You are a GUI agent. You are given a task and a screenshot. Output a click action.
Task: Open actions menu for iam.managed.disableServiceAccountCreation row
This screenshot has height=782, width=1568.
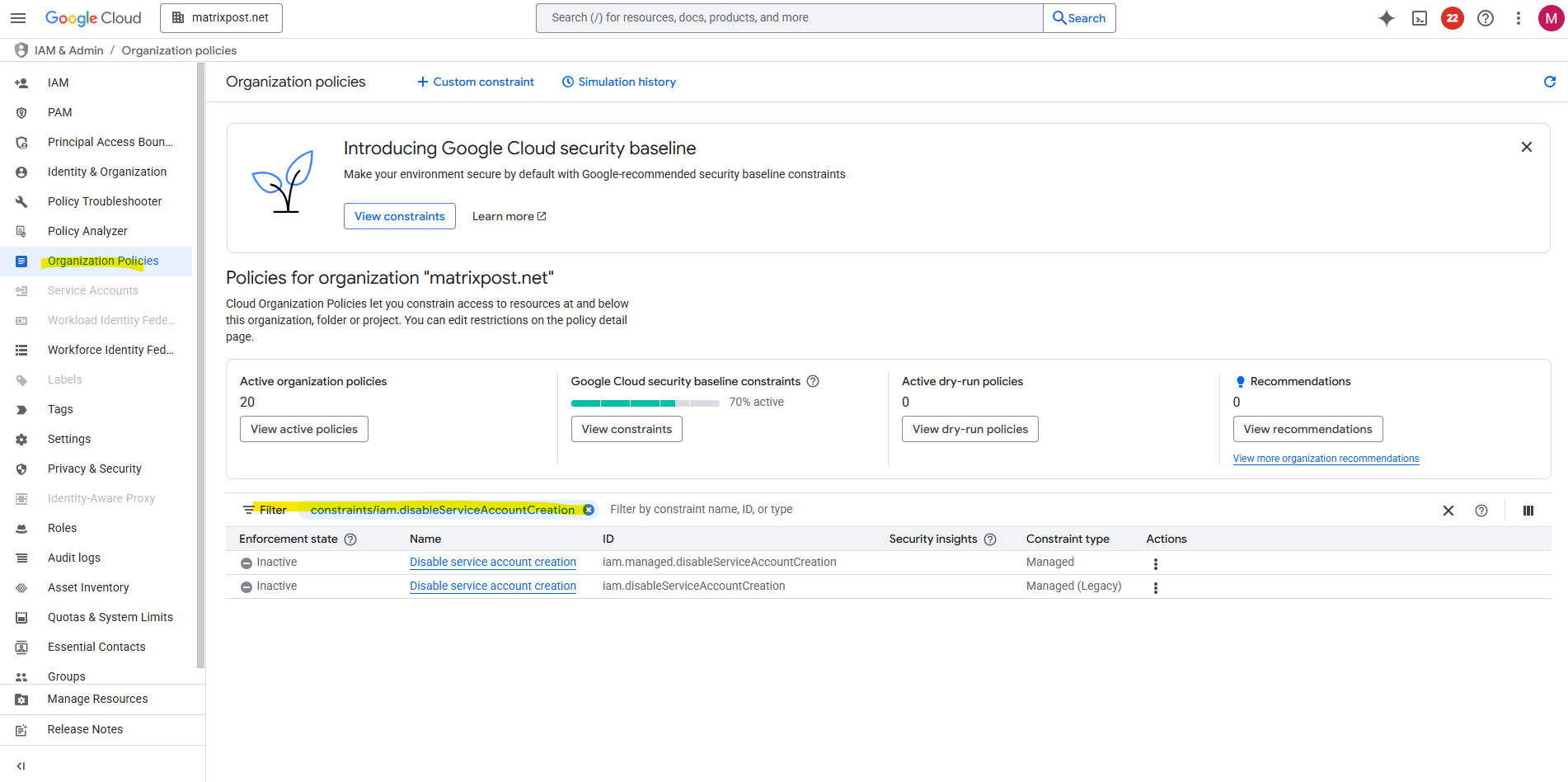[x=1156, y=564]
